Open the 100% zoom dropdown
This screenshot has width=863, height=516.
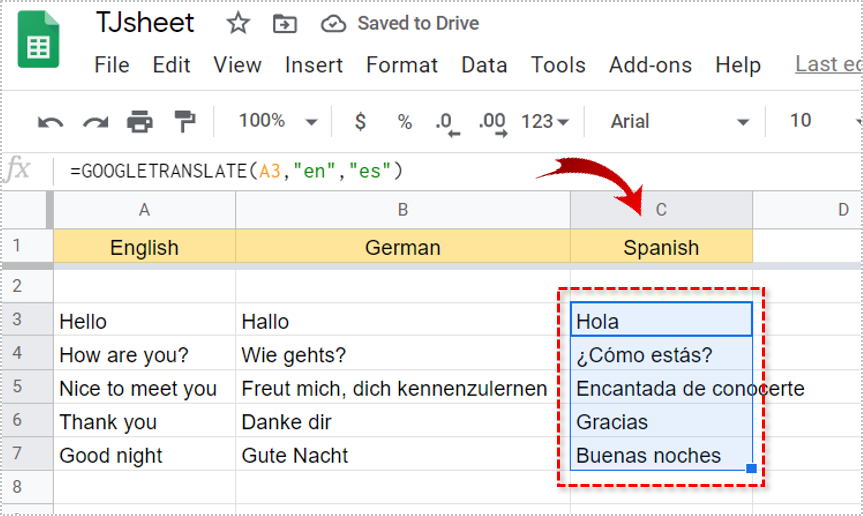(x=278, y=121)
